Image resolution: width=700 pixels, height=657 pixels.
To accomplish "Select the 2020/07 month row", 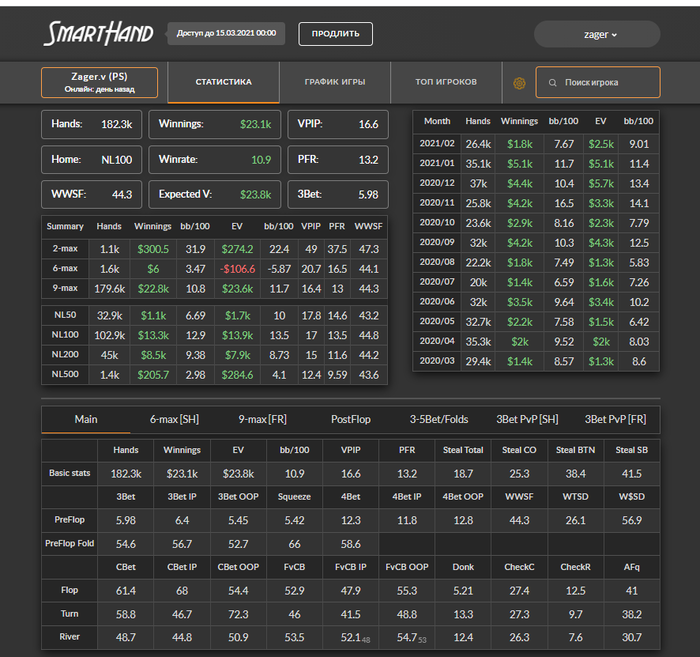I will 536,282.
